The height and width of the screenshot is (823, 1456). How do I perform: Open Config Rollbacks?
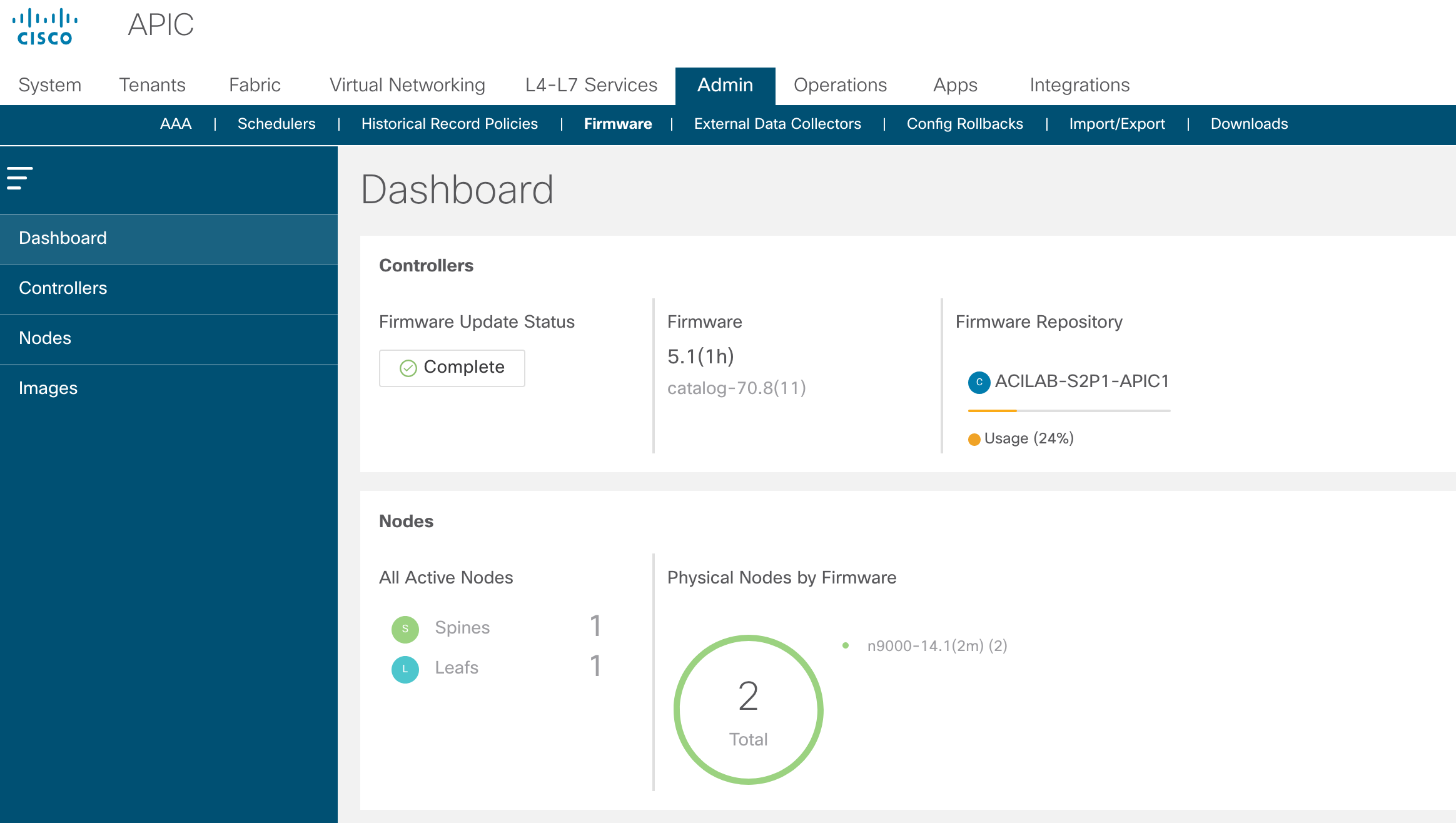965,124
